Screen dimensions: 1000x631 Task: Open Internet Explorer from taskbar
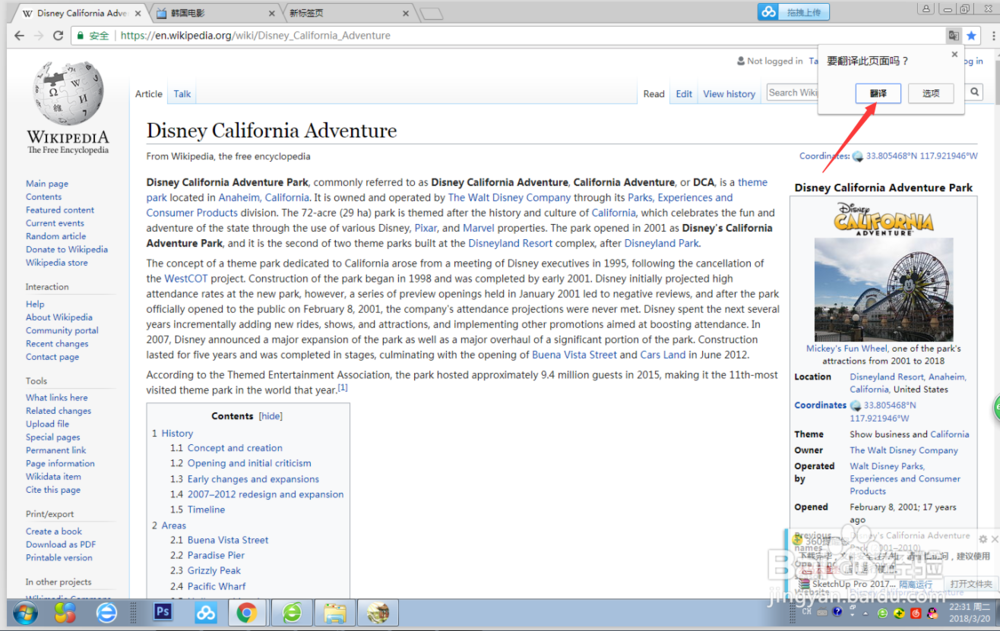pyautogui.click(x=107, y=613)
